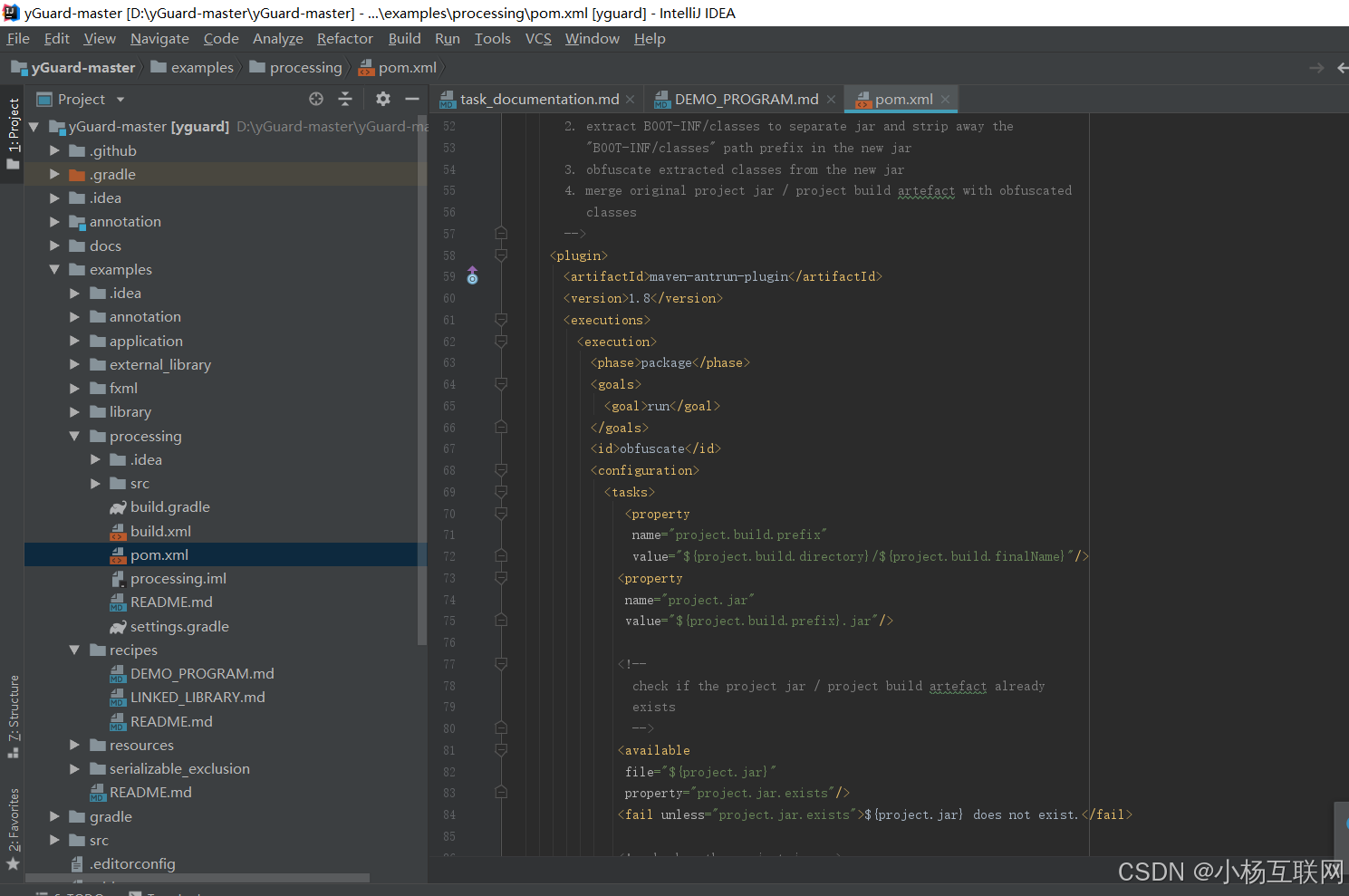Viewport: 1349px width, 896px height.
Task: Click the maven-antrun-plugin artifactId text
Action: (x=718, y=276)
